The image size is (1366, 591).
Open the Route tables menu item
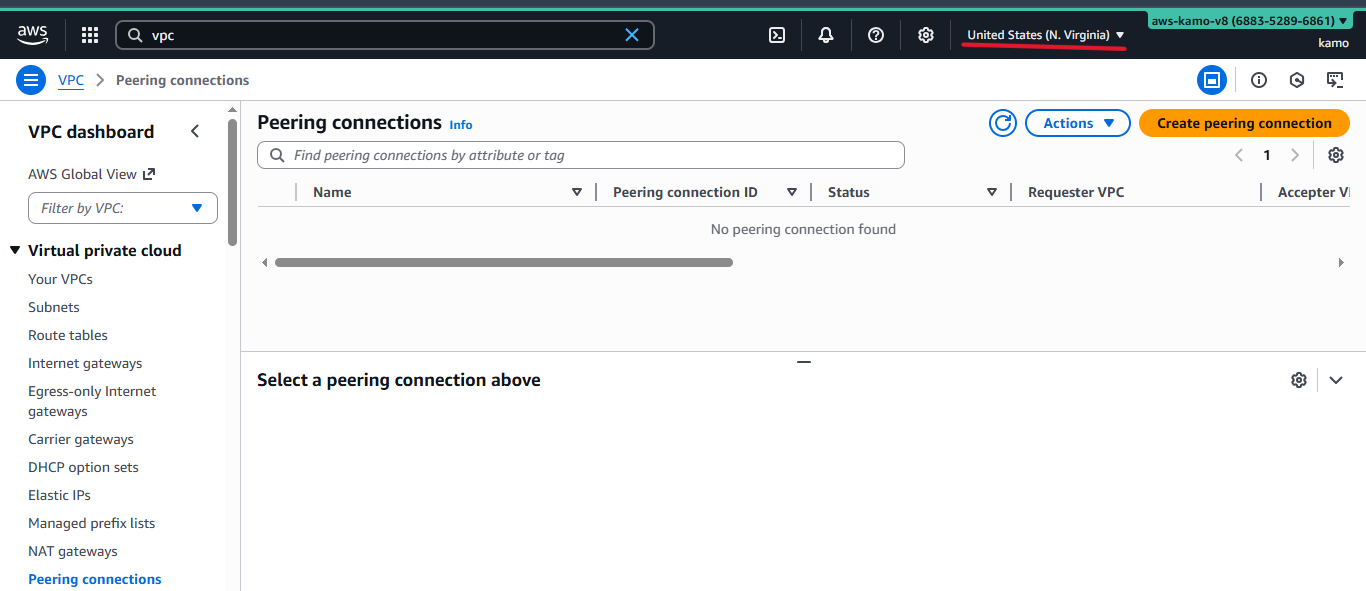67,335
